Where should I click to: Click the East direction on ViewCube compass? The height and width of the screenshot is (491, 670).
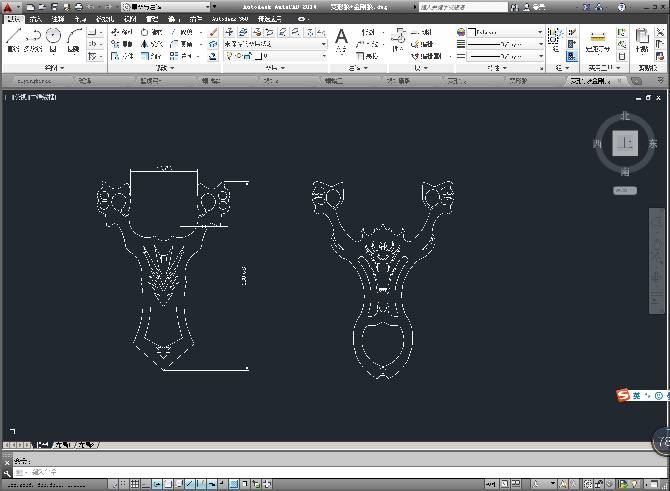tap(652, 144)
